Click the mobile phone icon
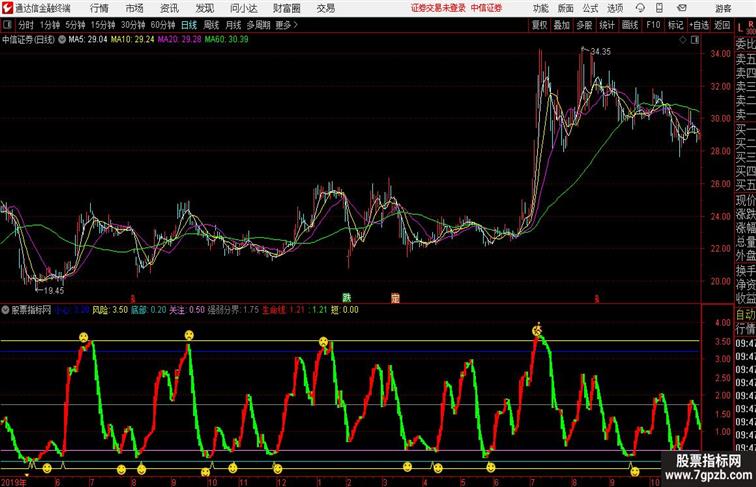 coord(659,8)
